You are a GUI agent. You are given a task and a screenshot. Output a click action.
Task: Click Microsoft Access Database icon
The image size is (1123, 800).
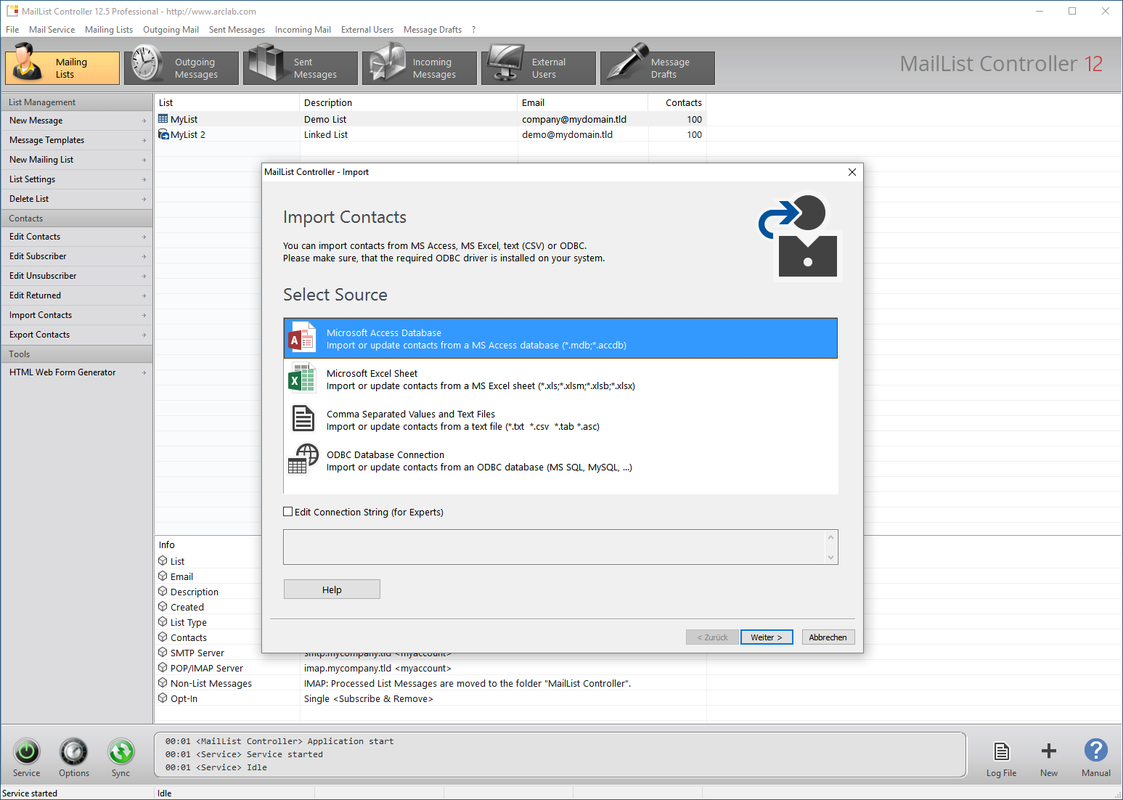tap(302, 338)
